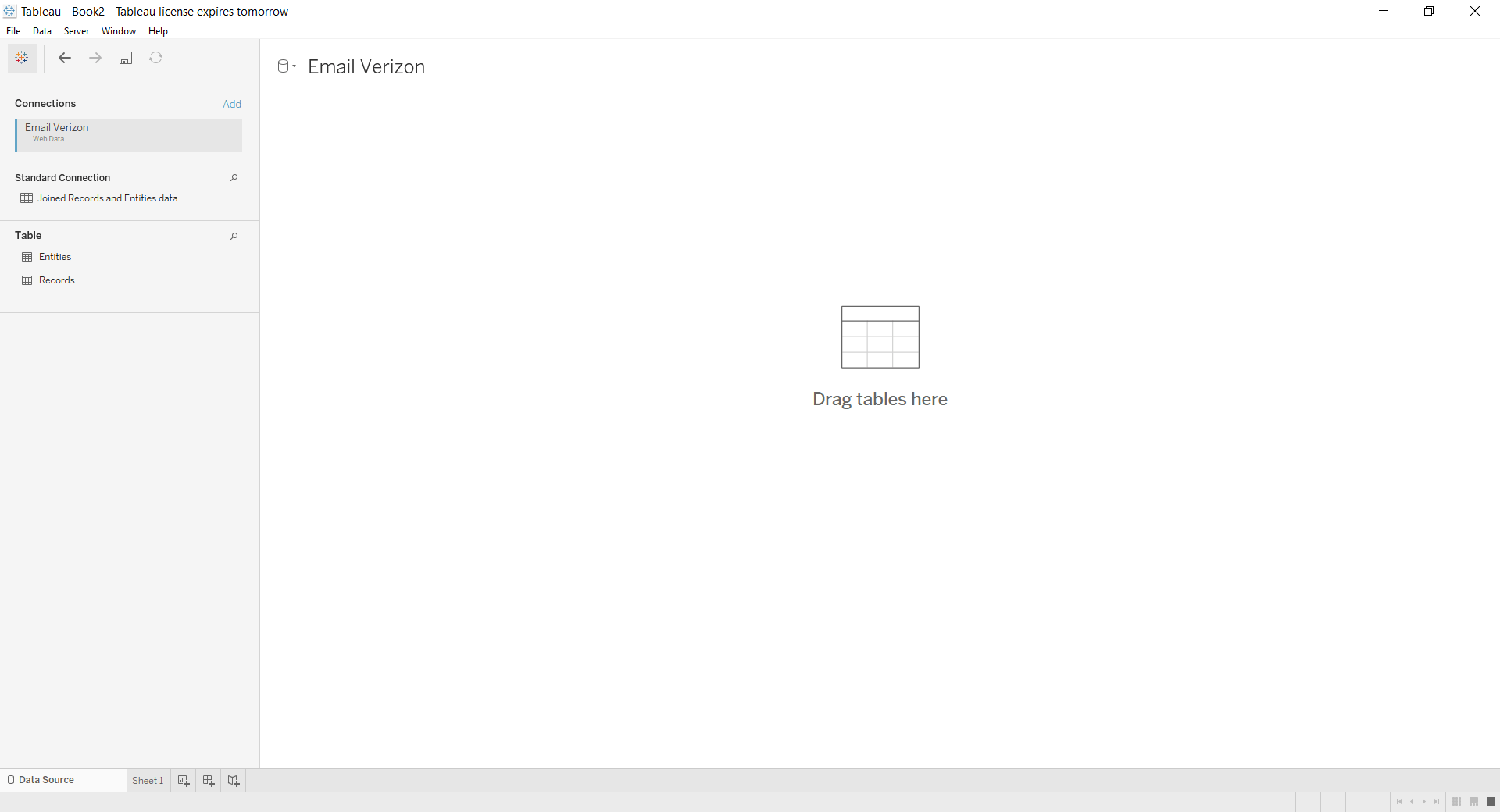Go to the next sheet tab

[1424, 802]
